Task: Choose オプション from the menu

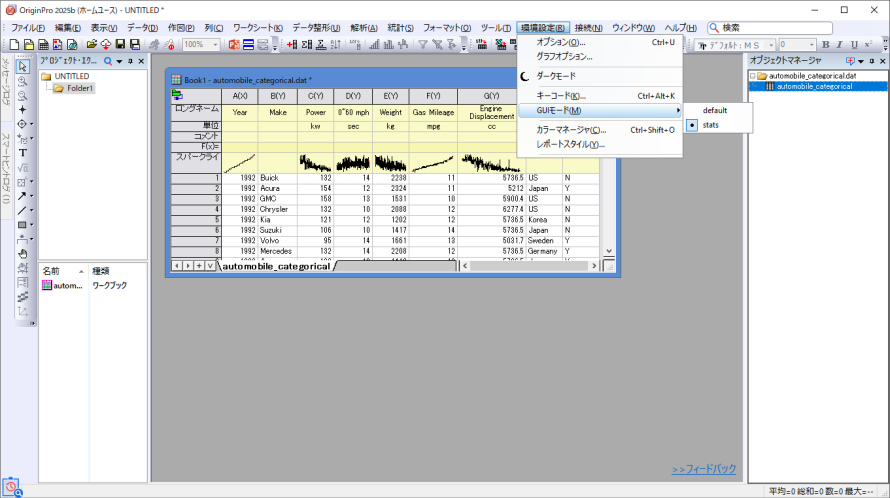Action: [x=599, y=42]
